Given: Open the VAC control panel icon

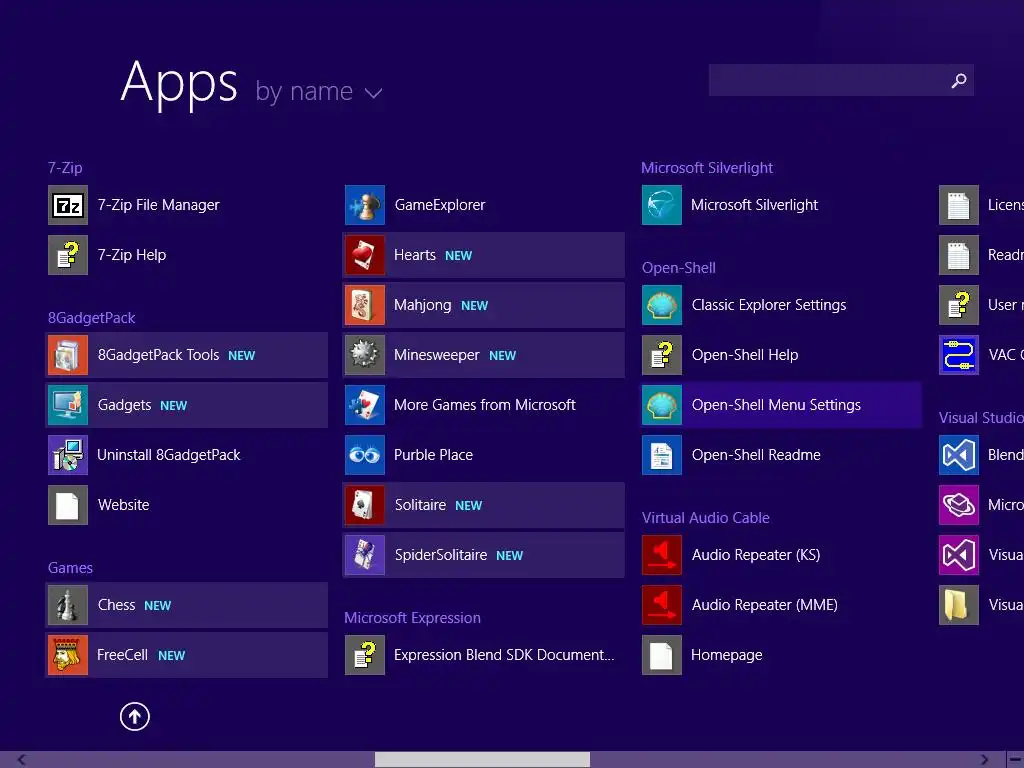Looking at the screenshot, I should click(959, 355).
